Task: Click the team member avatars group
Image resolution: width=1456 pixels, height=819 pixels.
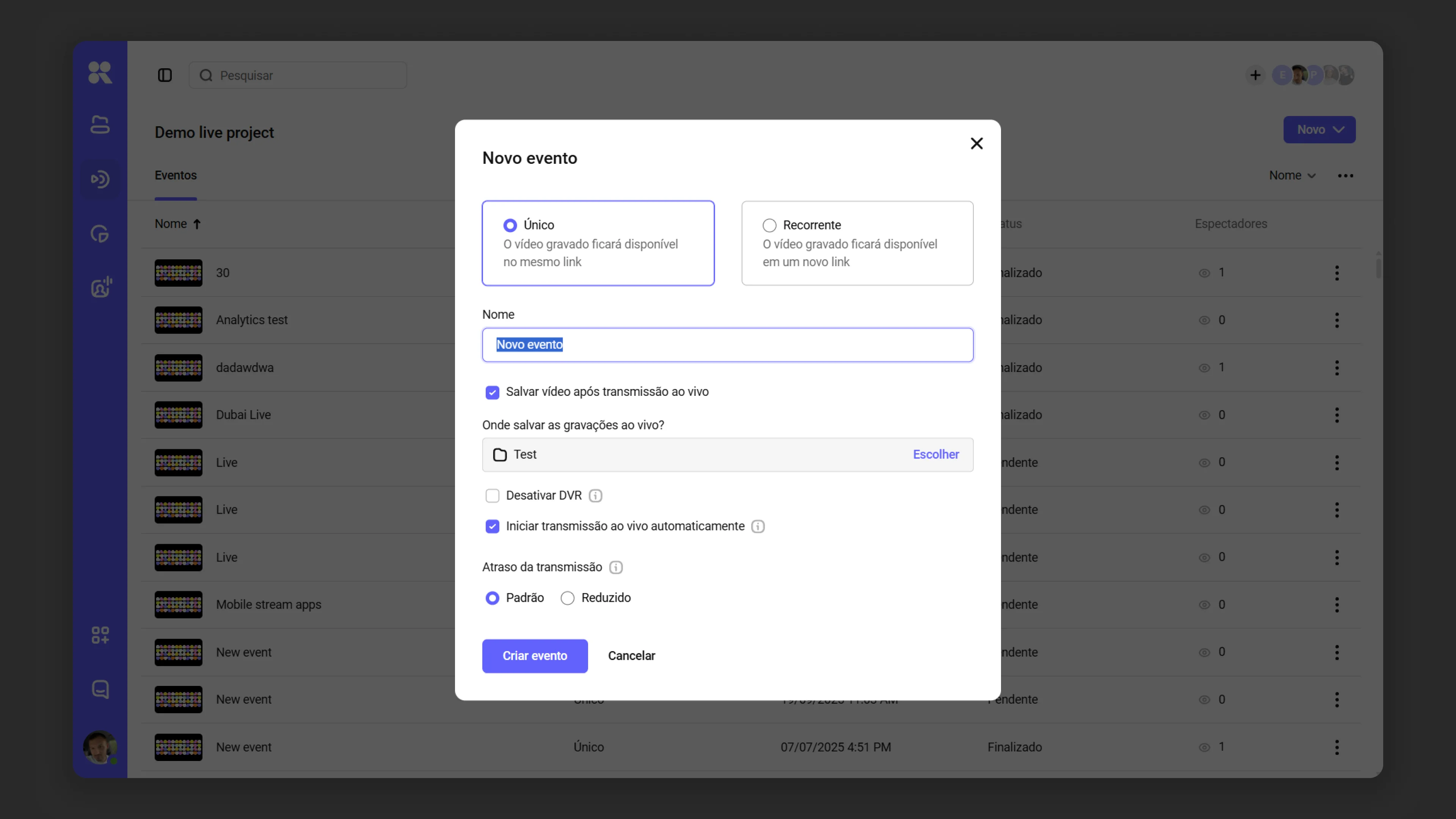Action: point(1313,75)
